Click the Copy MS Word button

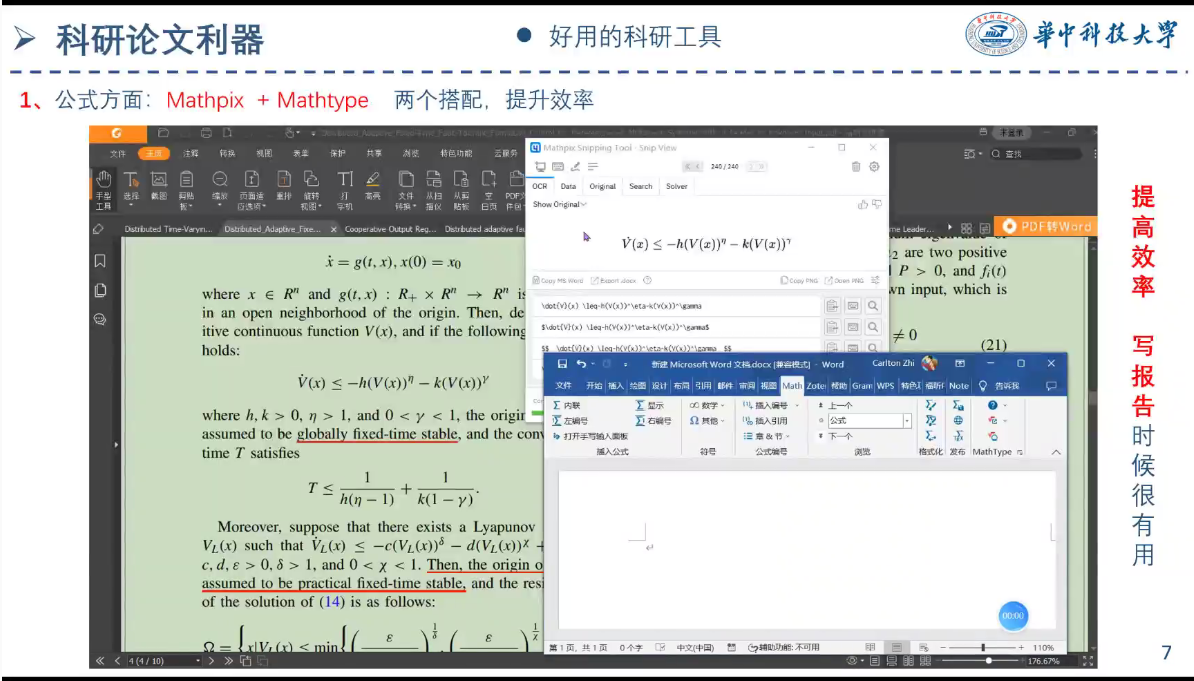click(560, 281)
